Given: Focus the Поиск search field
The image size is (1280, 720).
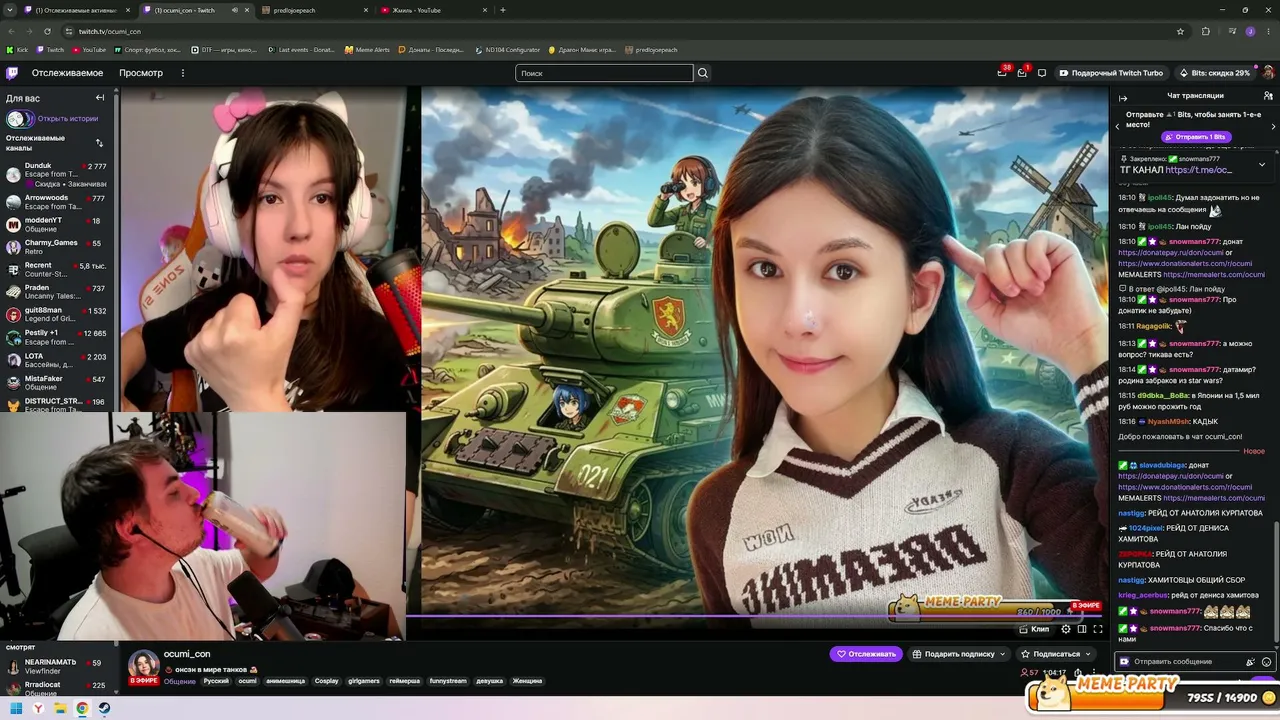Looking at the screenshot, I should (604, 73).
